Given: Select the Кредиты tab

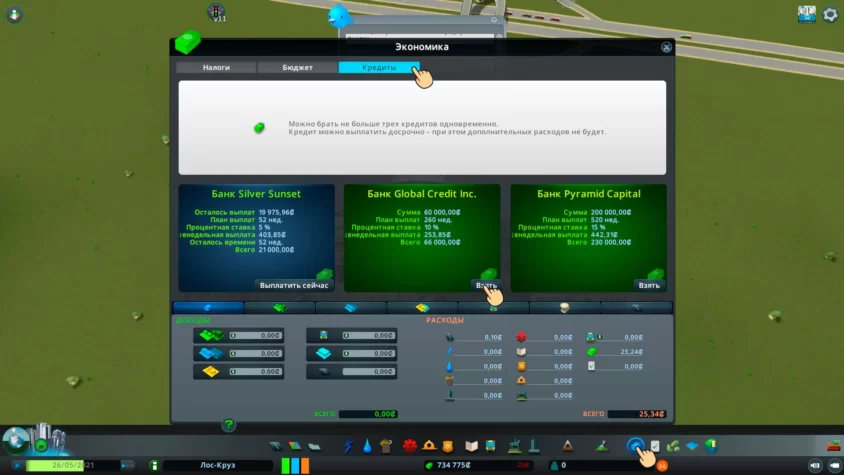Looking at the screenshot, I should coord(379,67).
